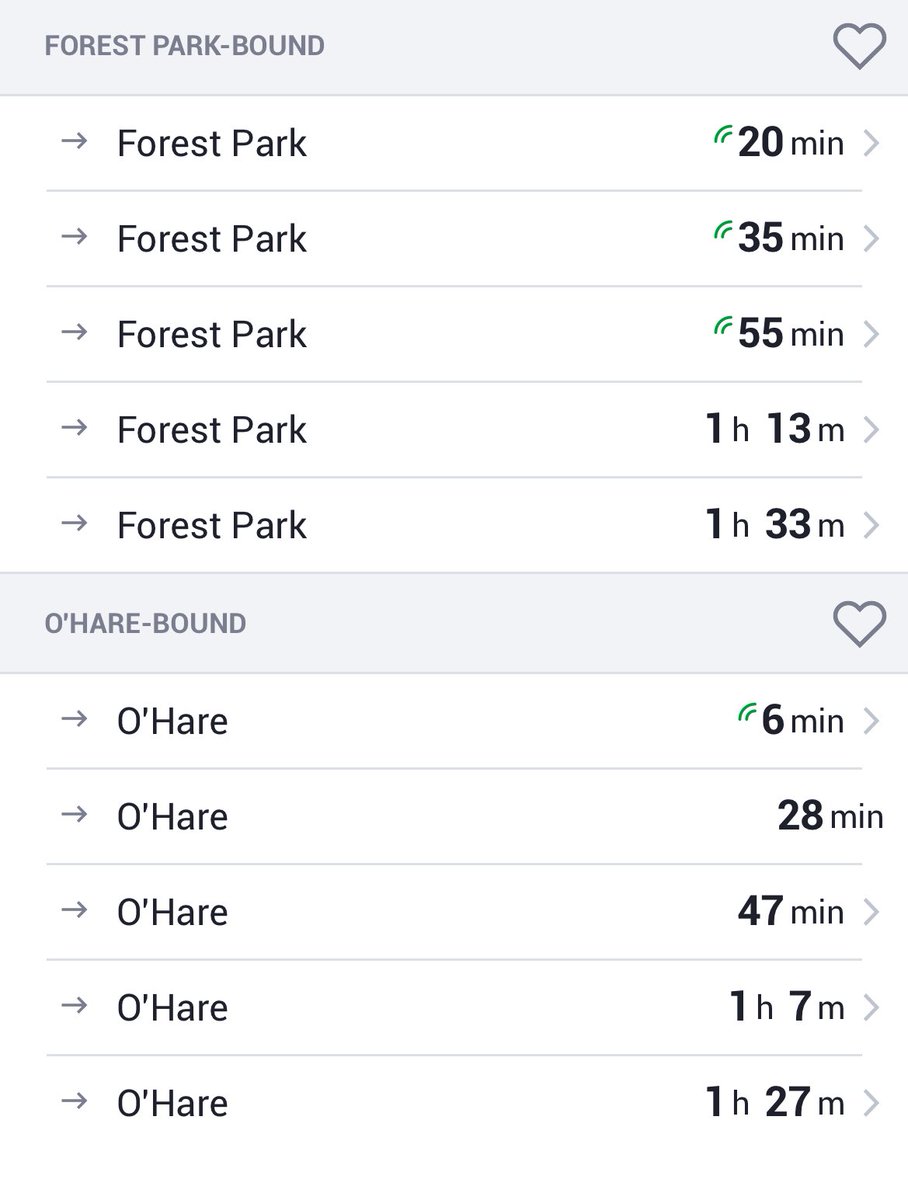The width and height of the screenshot is (908, 1200).
Task: Favorite the Forest Park-bound direction heart
Action: [859, 47]
